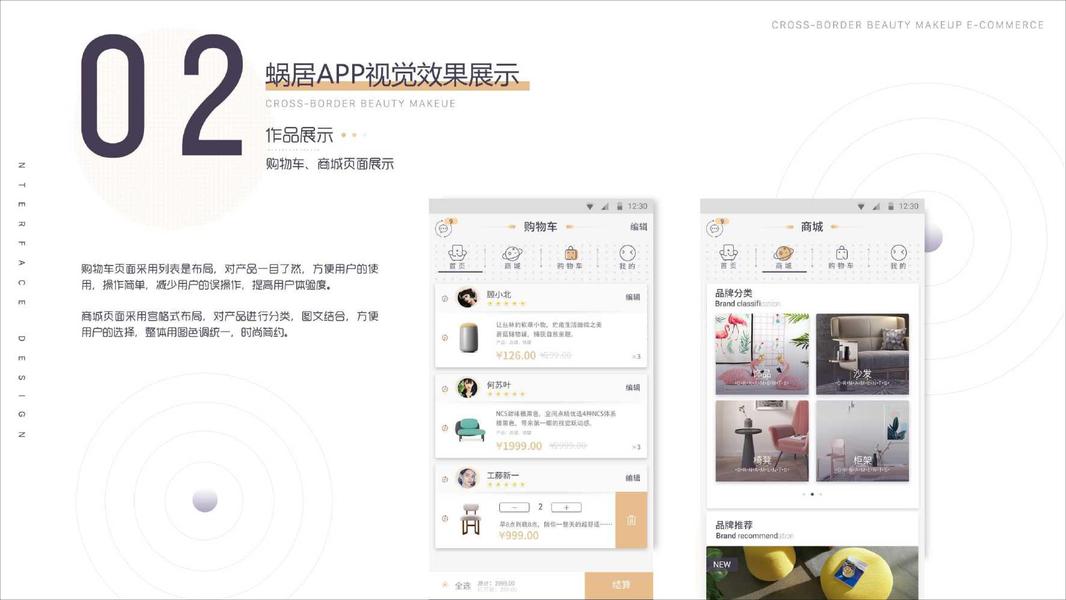Image resolution: width=1066 pixels, height=600 pixels.
Task: Open the 椅凳 pink chair category card
Action: pyautogui.click(x=762, y=441)
